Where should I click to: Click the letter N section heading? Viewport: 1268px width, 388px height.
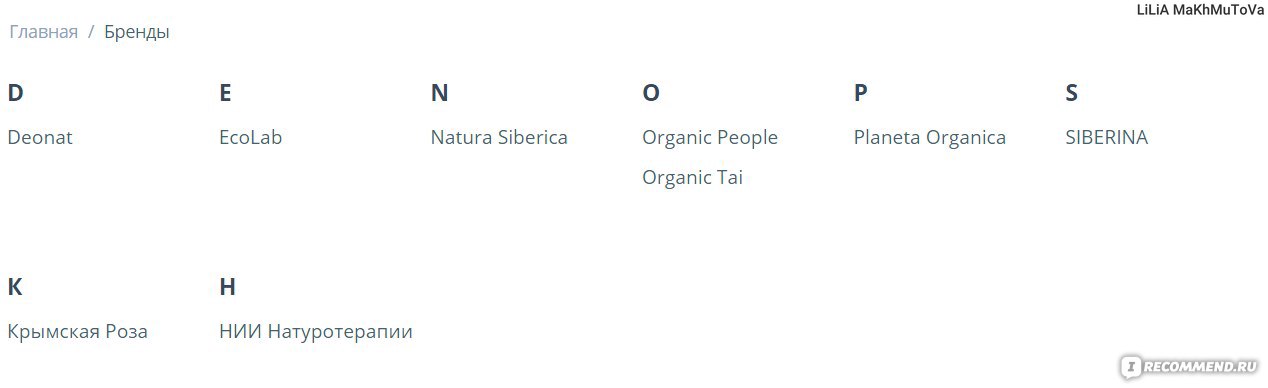[439, 93]
